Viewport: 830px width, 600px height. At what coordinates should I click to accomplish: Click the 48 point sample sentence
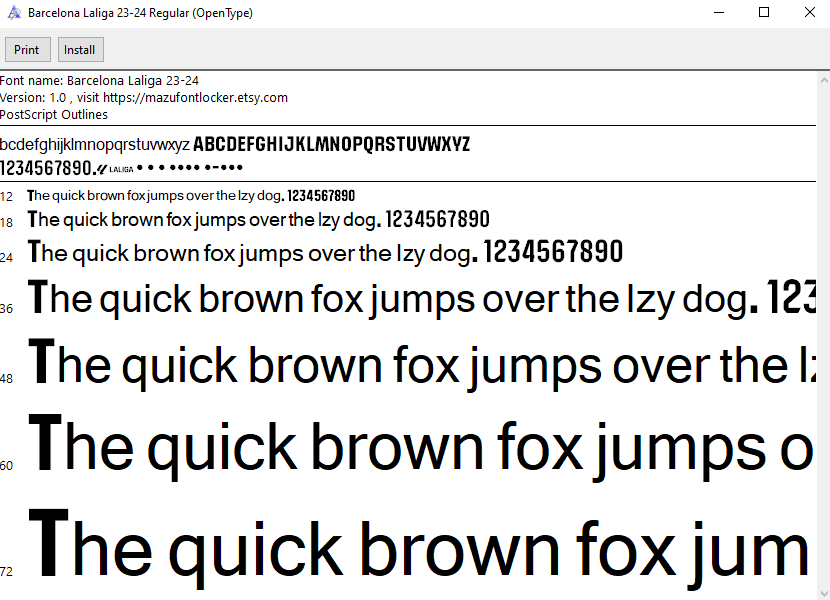point(420,365)
